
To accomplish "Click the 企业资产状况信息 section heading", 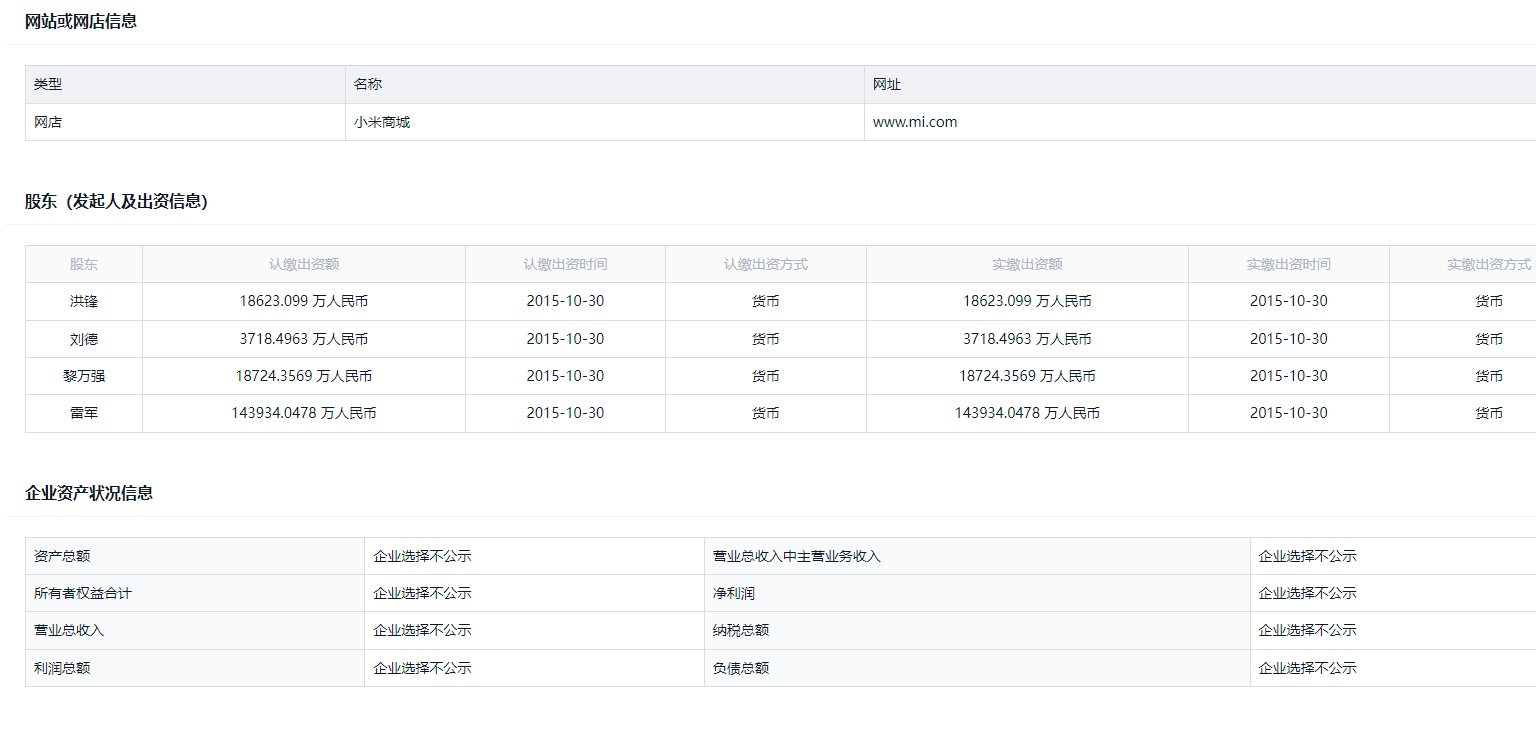I will coord(89,493).
